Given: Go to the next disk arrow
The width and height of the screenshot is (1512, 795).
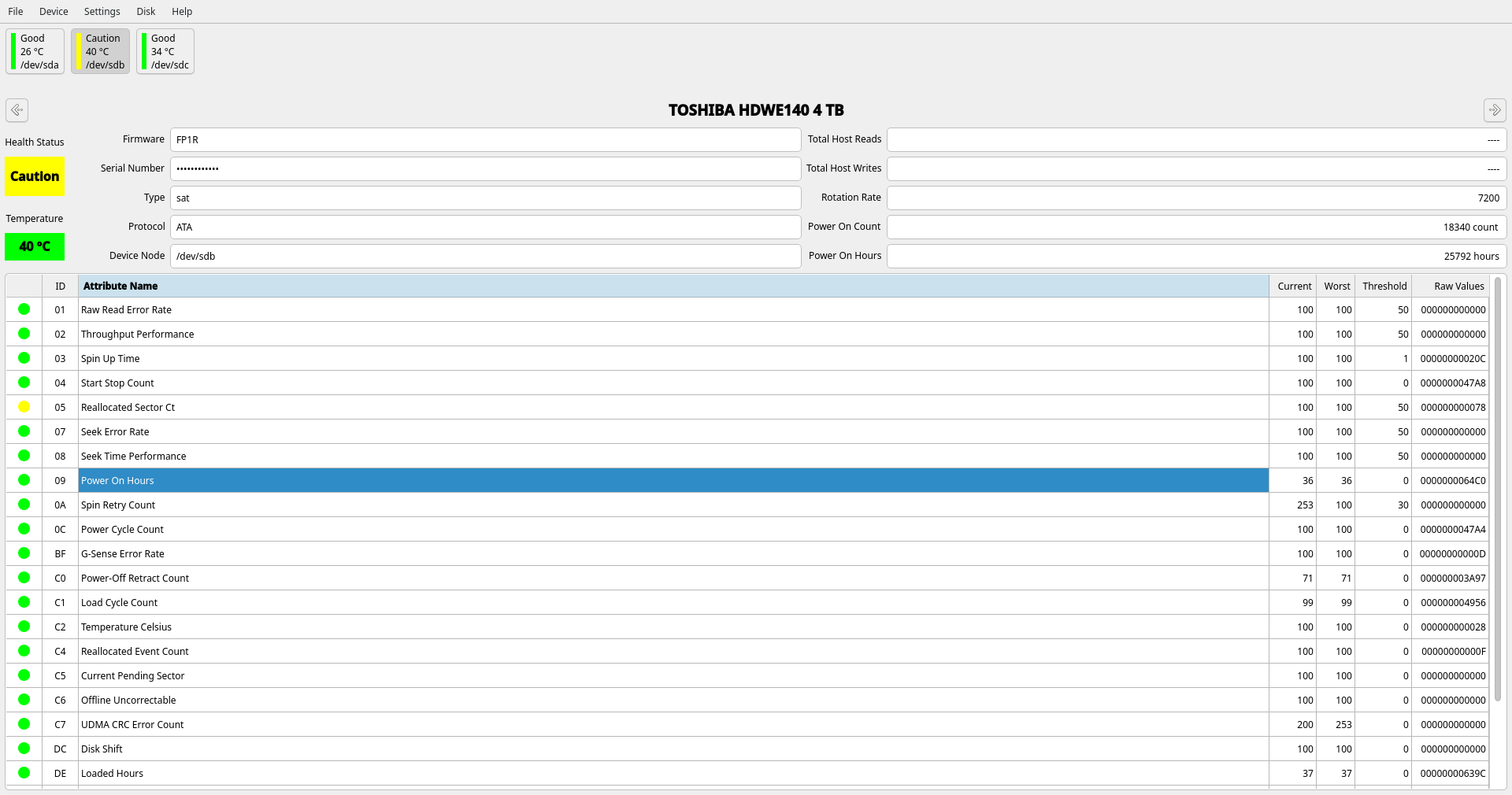Looking at the screenshot, I should click(x=1495, y=110).
